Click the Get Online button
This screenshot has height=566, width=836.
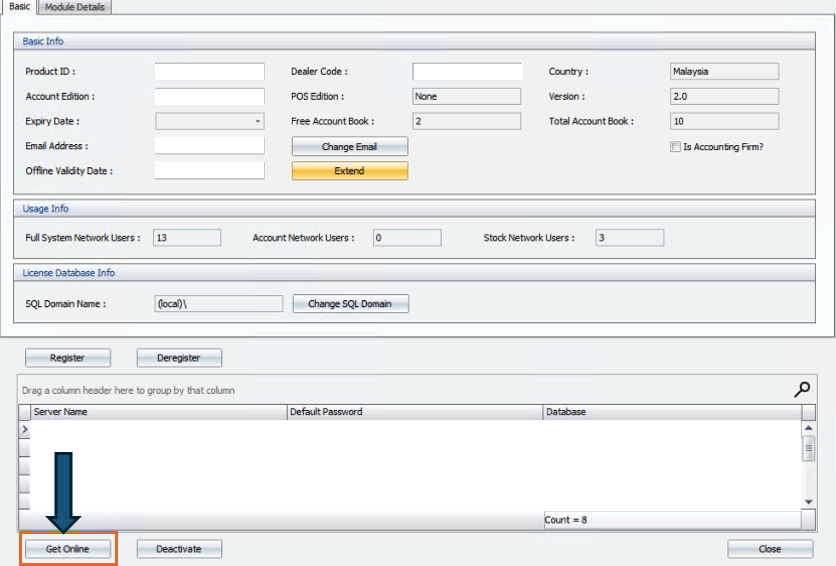tap(68, 549)
